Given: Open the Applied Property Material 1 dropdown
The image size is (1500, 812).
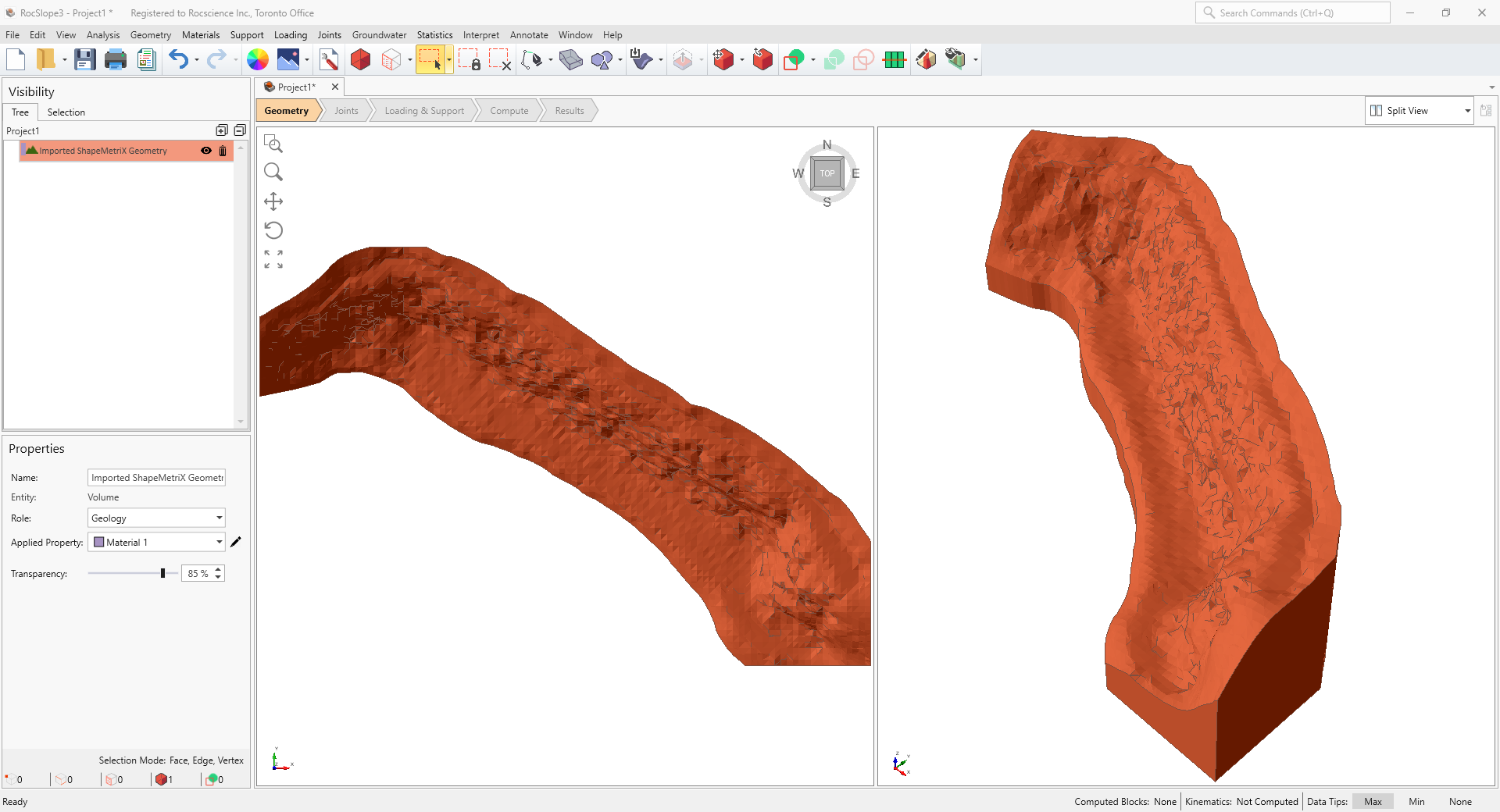Looking at the screenshot, I should coord(156,543).
